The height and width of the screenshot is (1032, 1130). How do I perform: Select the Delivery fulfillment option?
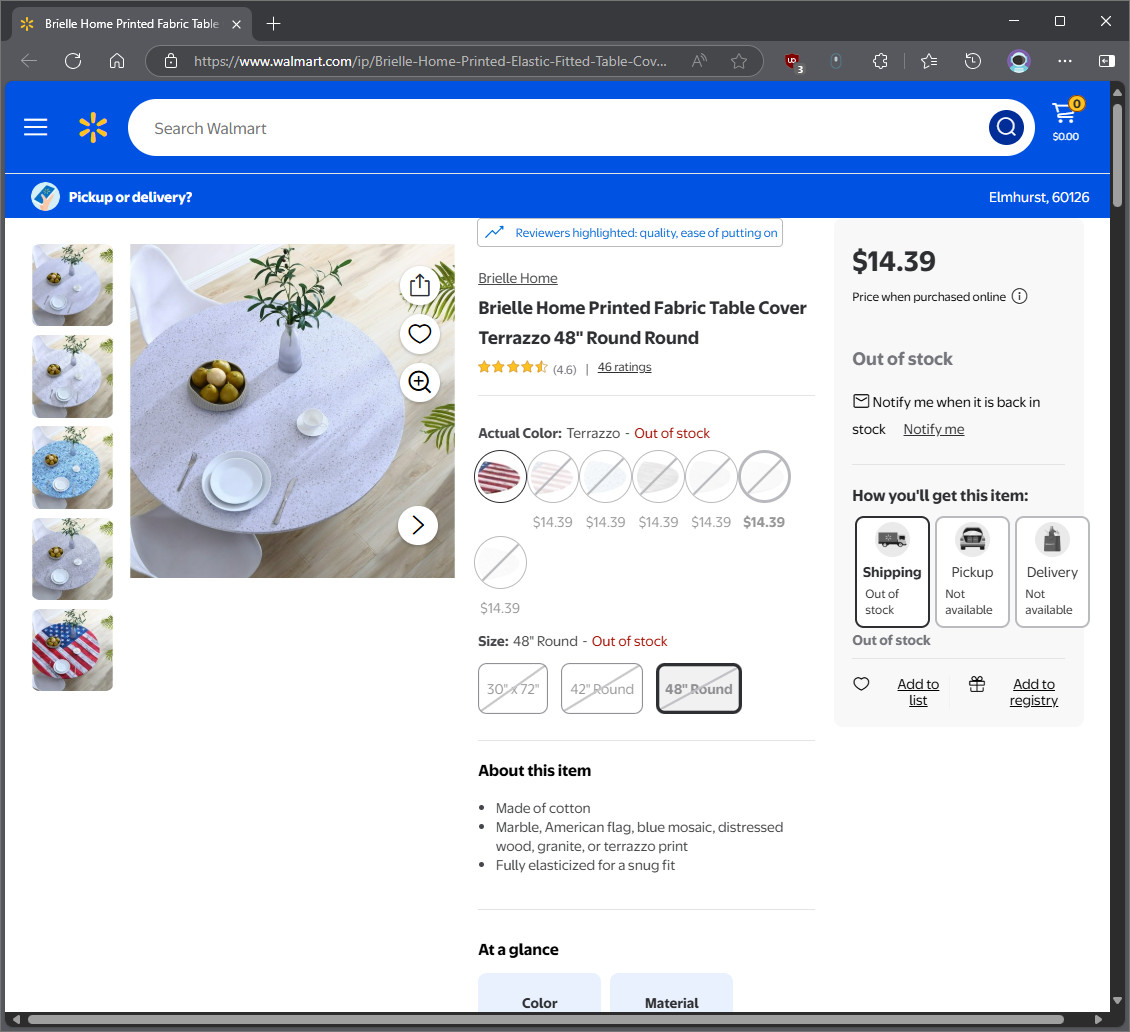click(1052, 571)
